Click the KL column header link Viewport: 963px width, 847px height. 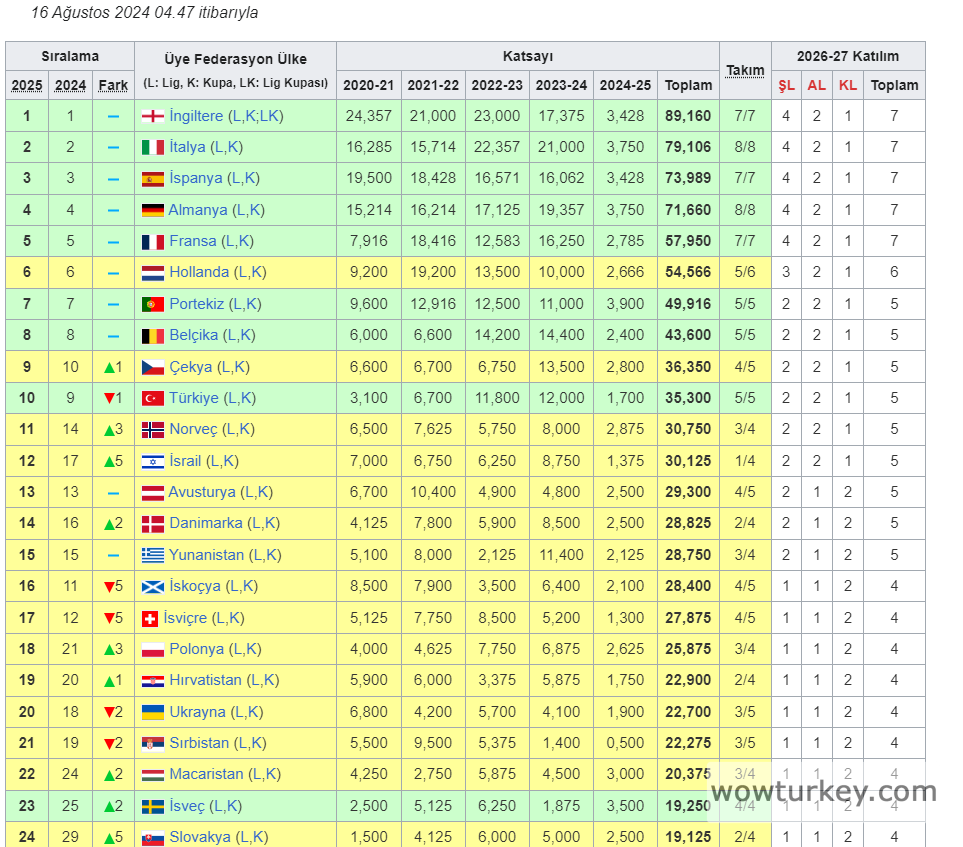click(x=848, y=85)
